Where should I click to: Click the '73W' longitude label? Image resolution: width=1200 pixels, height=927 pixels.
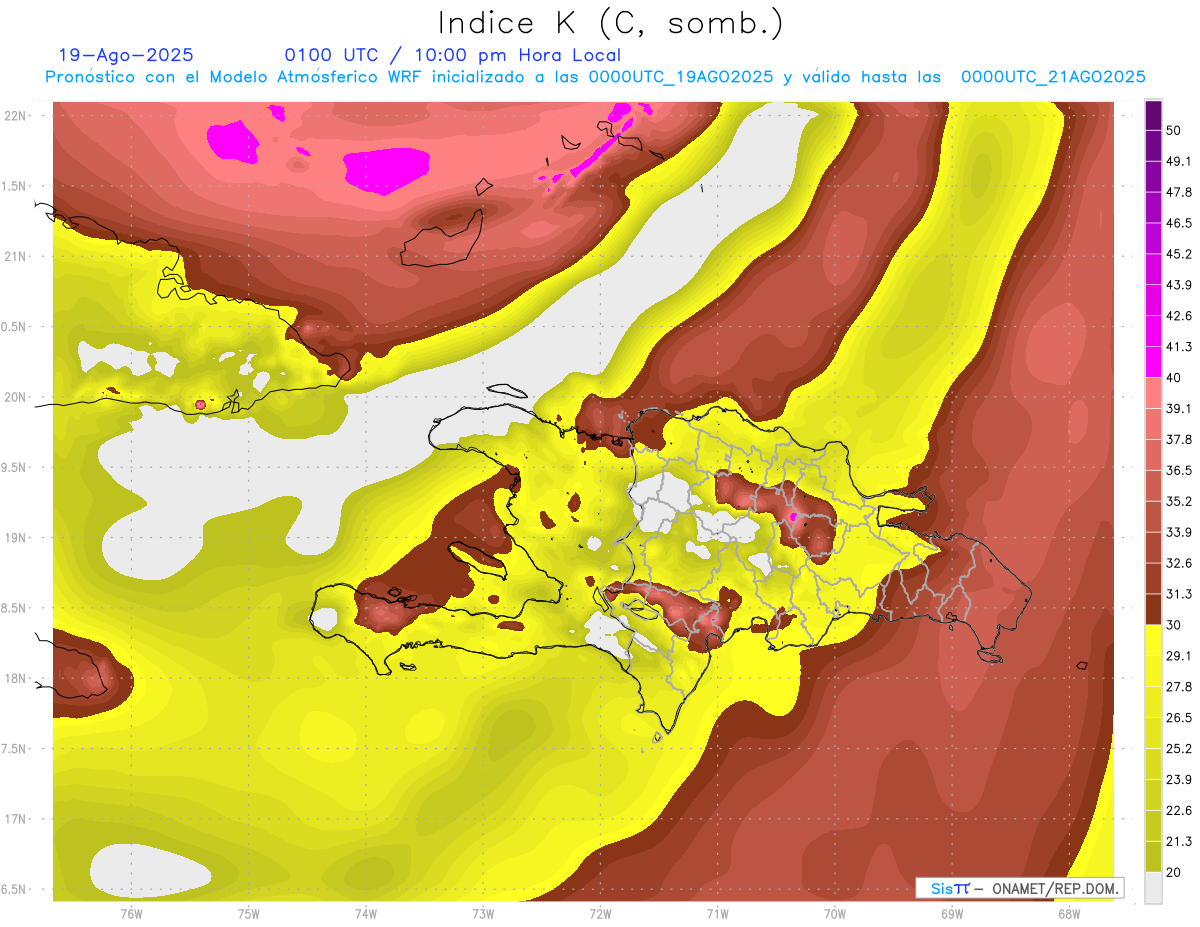point(482,914)
